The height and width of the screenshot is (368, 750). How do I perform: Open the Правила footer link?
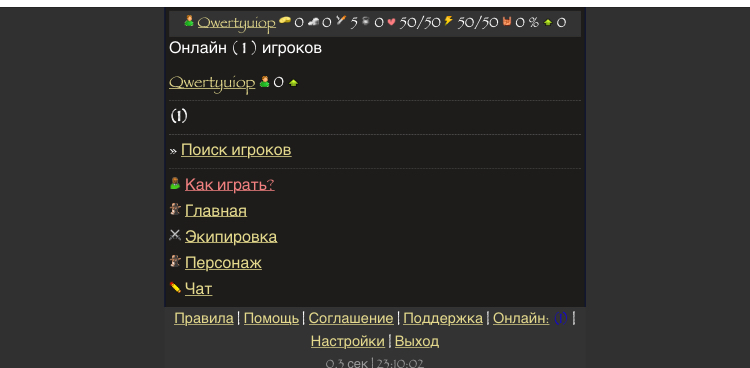tap(204, 318)
